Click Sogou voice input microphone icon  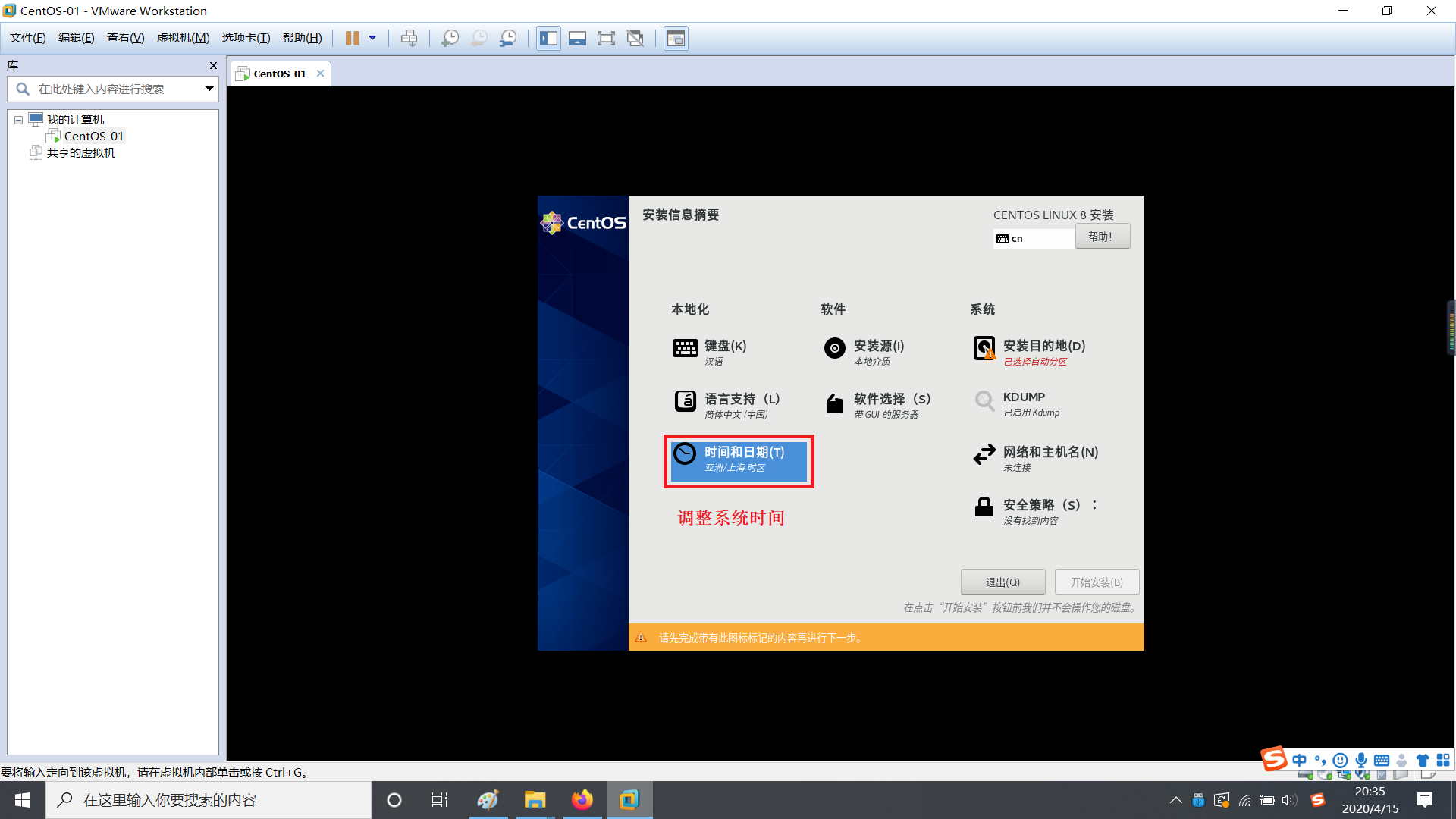tap(1361, 760)
